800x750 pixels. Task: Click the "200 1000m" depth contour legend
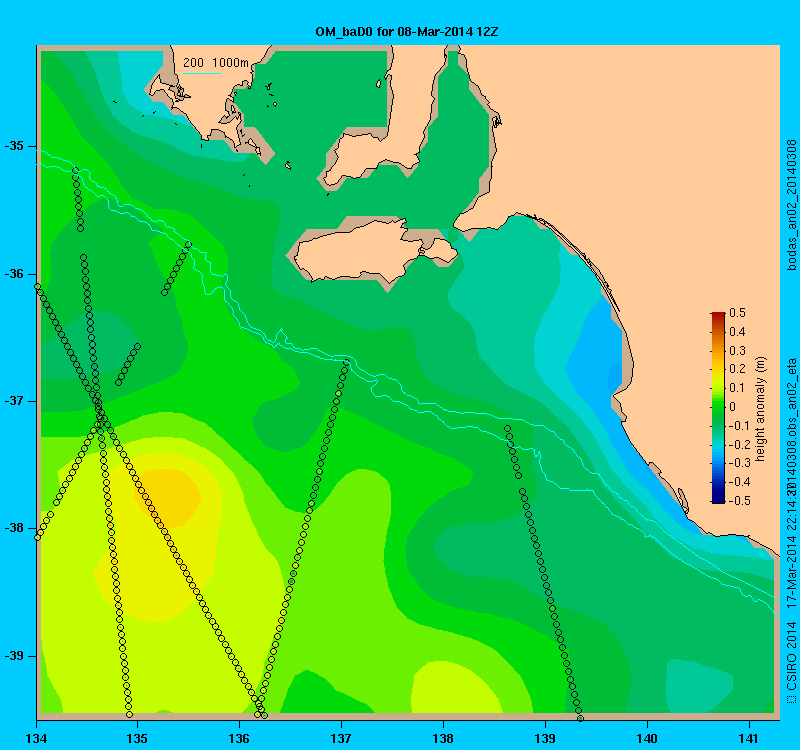click(216, 62)
